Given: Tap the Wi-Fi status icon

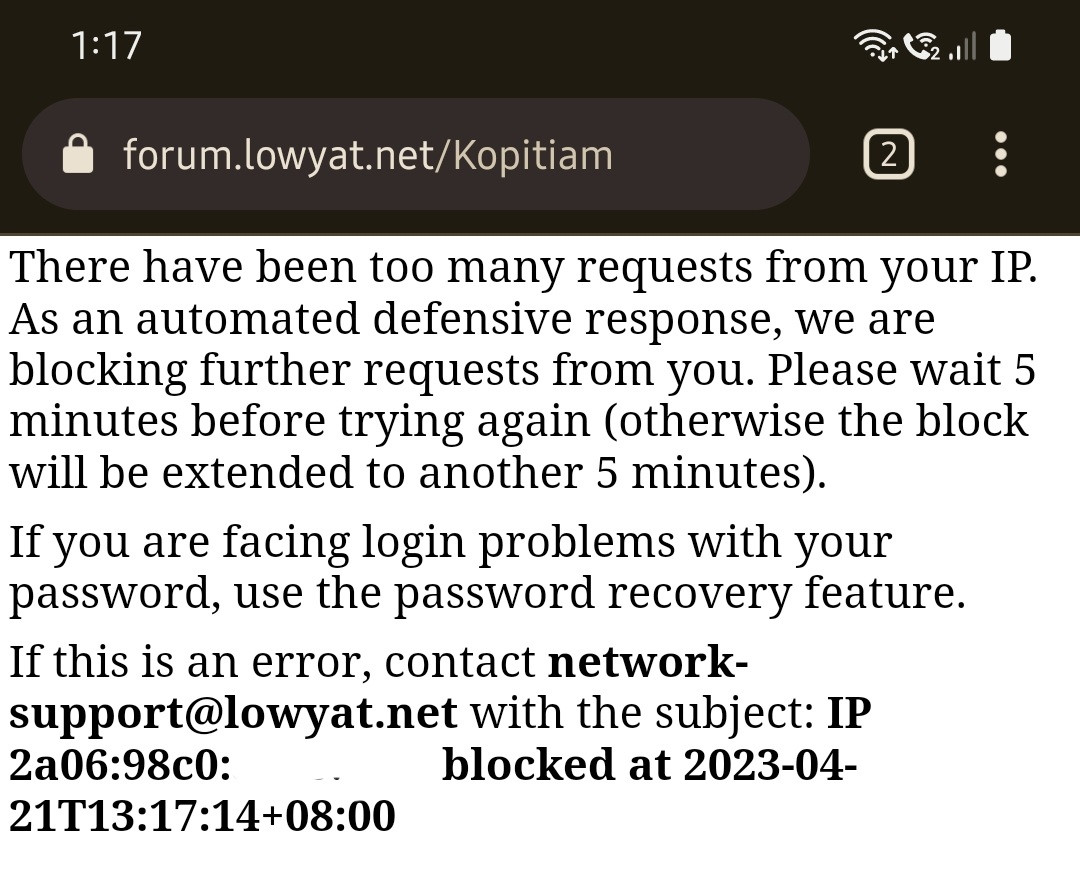Looking at the screenshot, I should pos(874,45).
